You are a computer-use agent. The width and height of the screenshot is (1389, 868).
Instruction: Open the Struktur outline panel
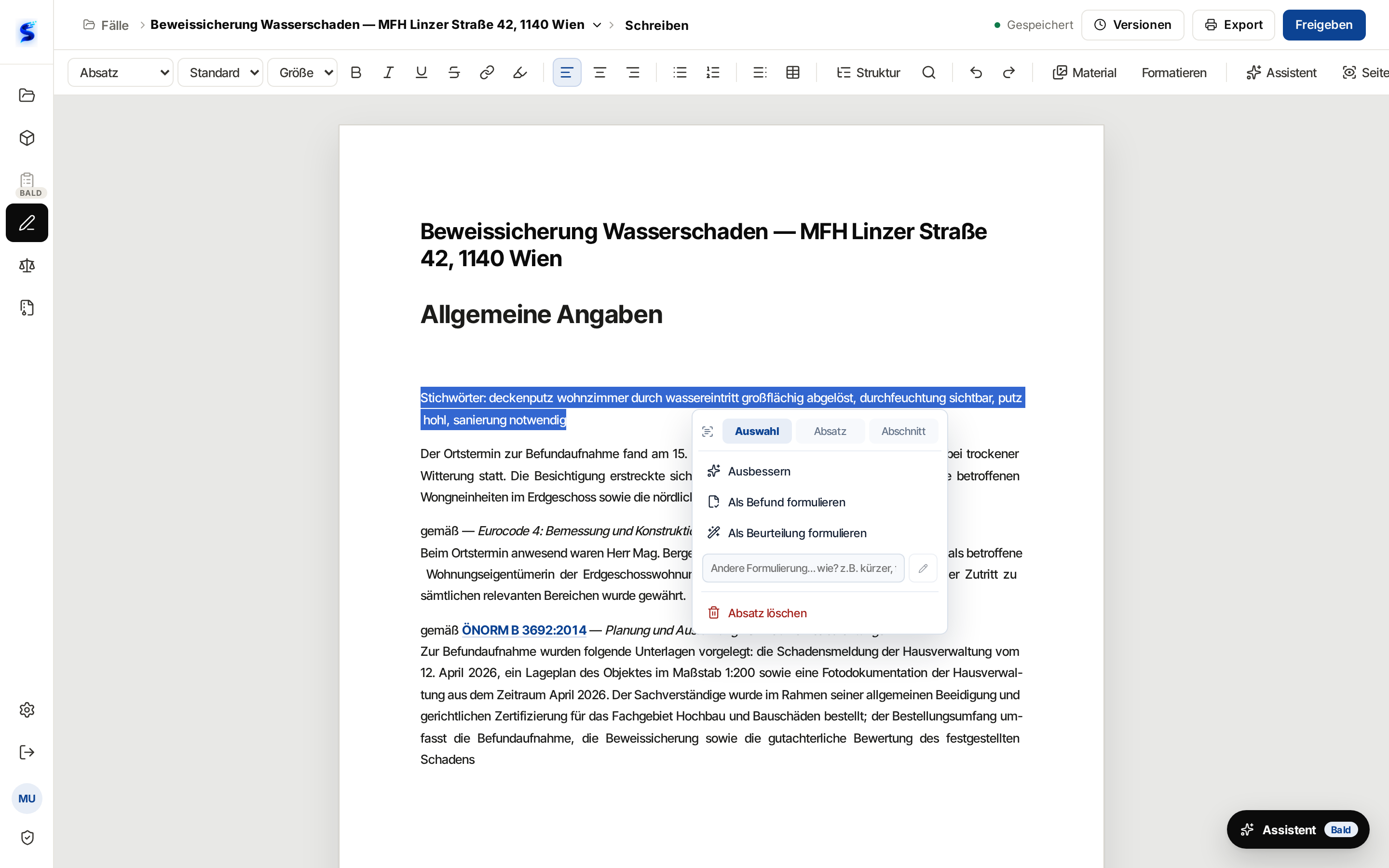click(x=868, y=72)
